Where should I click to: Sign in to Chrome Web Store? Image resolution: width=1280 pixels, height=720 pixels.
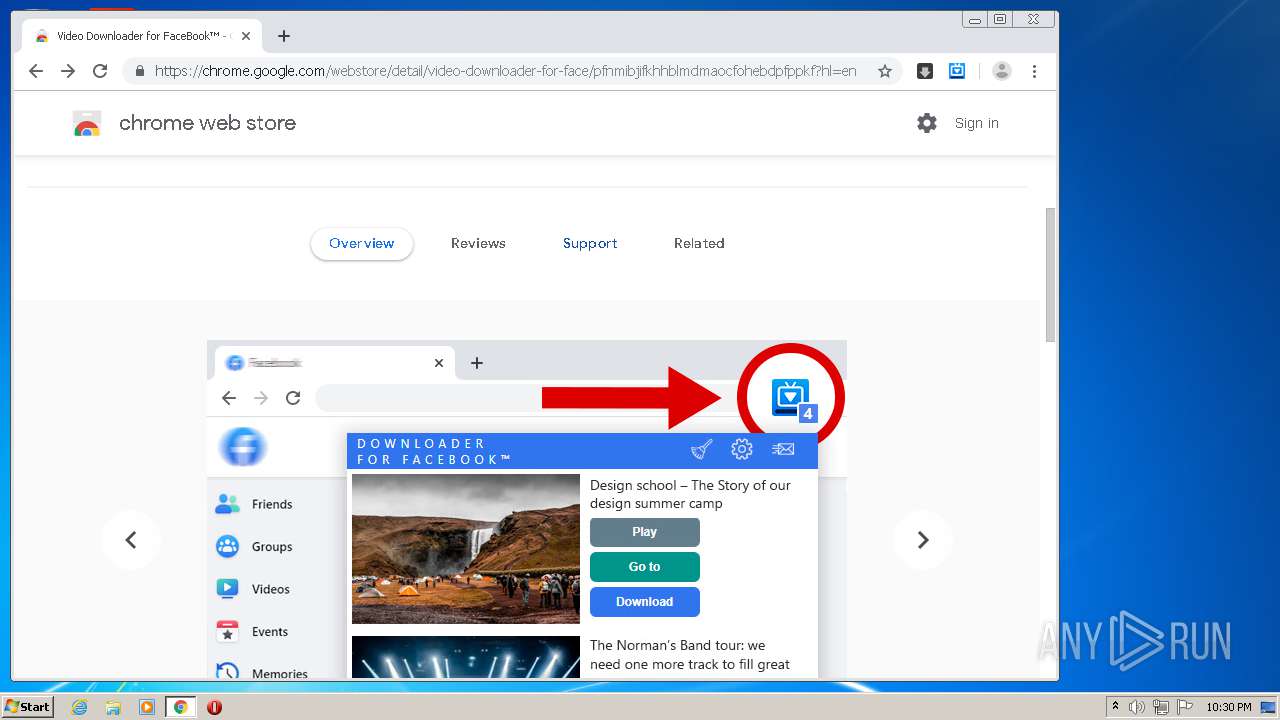977,123
